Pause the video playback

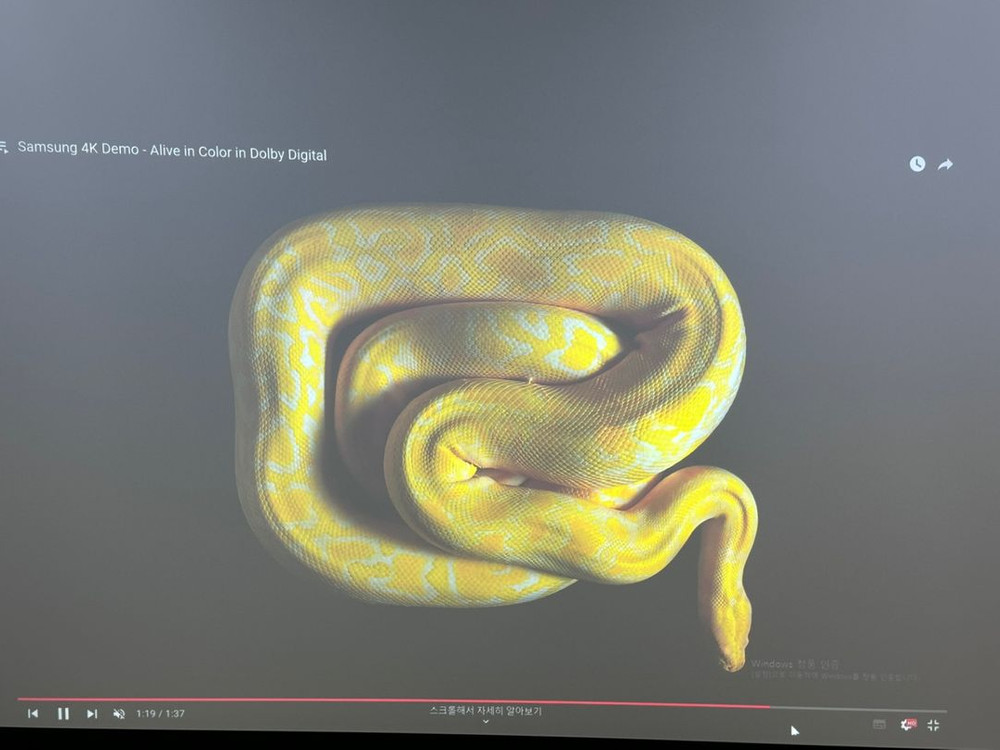[x=63, y=713]
